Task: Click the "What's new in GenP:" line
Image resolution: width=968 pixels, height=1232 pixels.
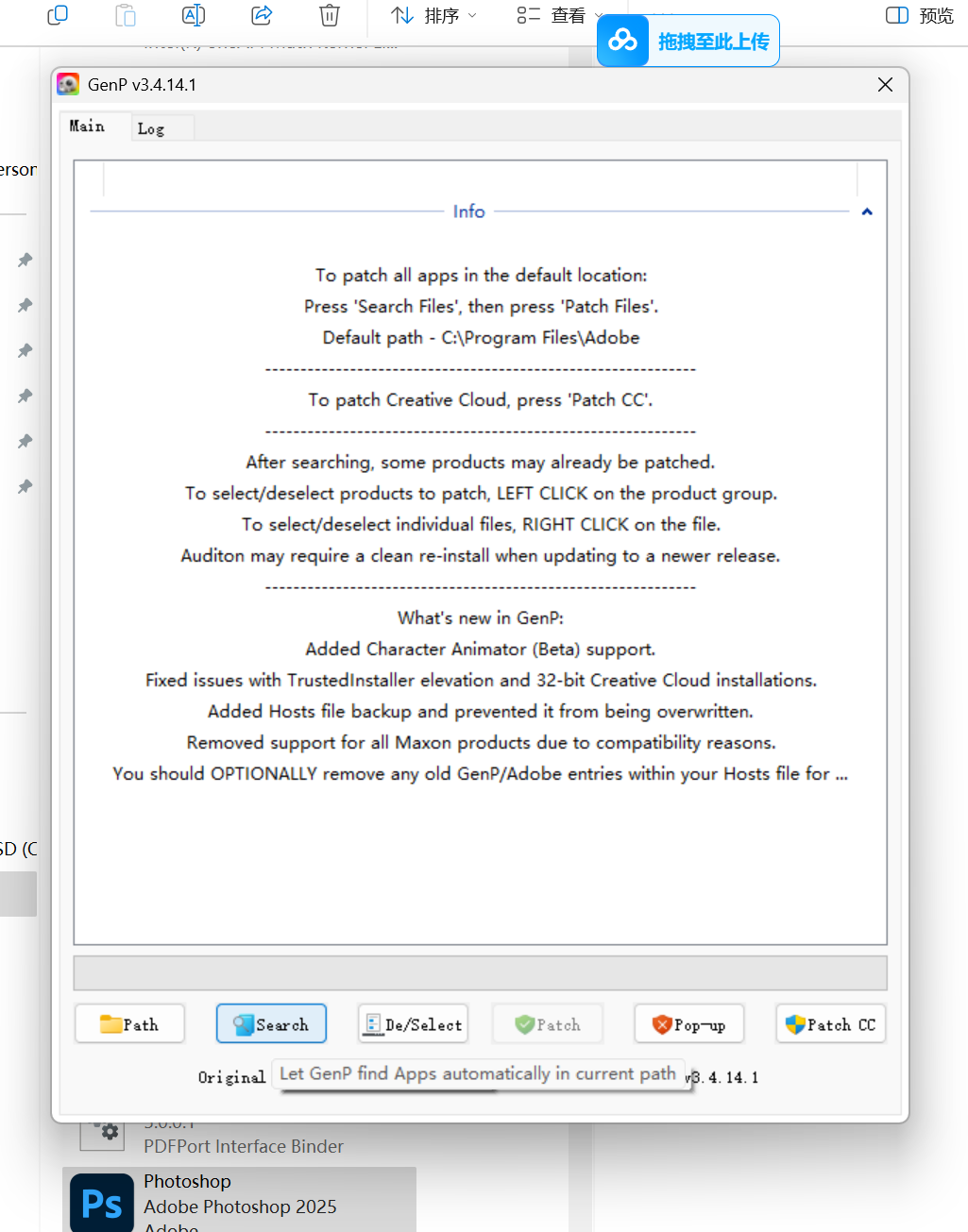Action: (x=481, y=618)
